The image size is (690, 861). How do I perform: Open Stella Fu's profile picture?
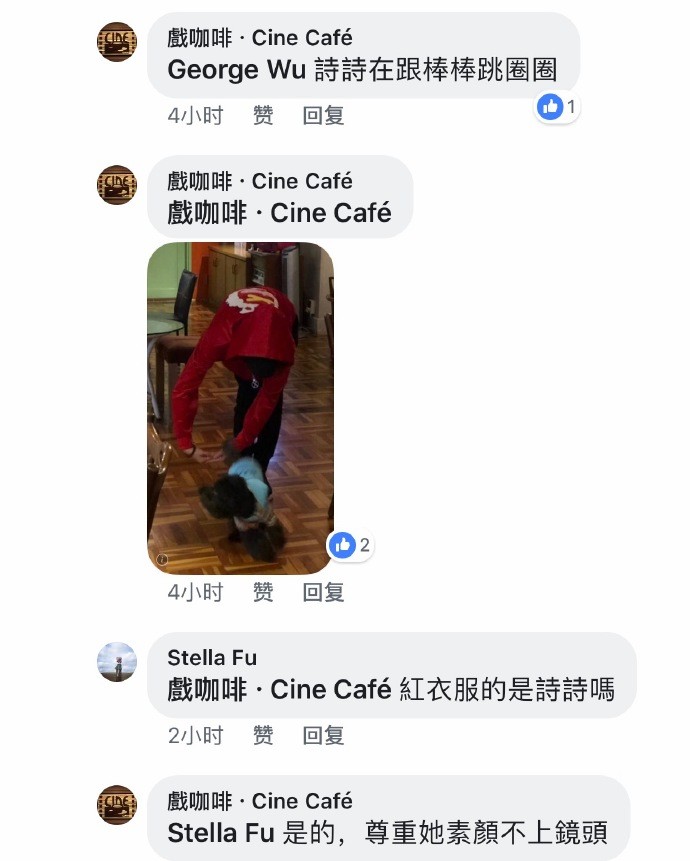click(117, 662)
